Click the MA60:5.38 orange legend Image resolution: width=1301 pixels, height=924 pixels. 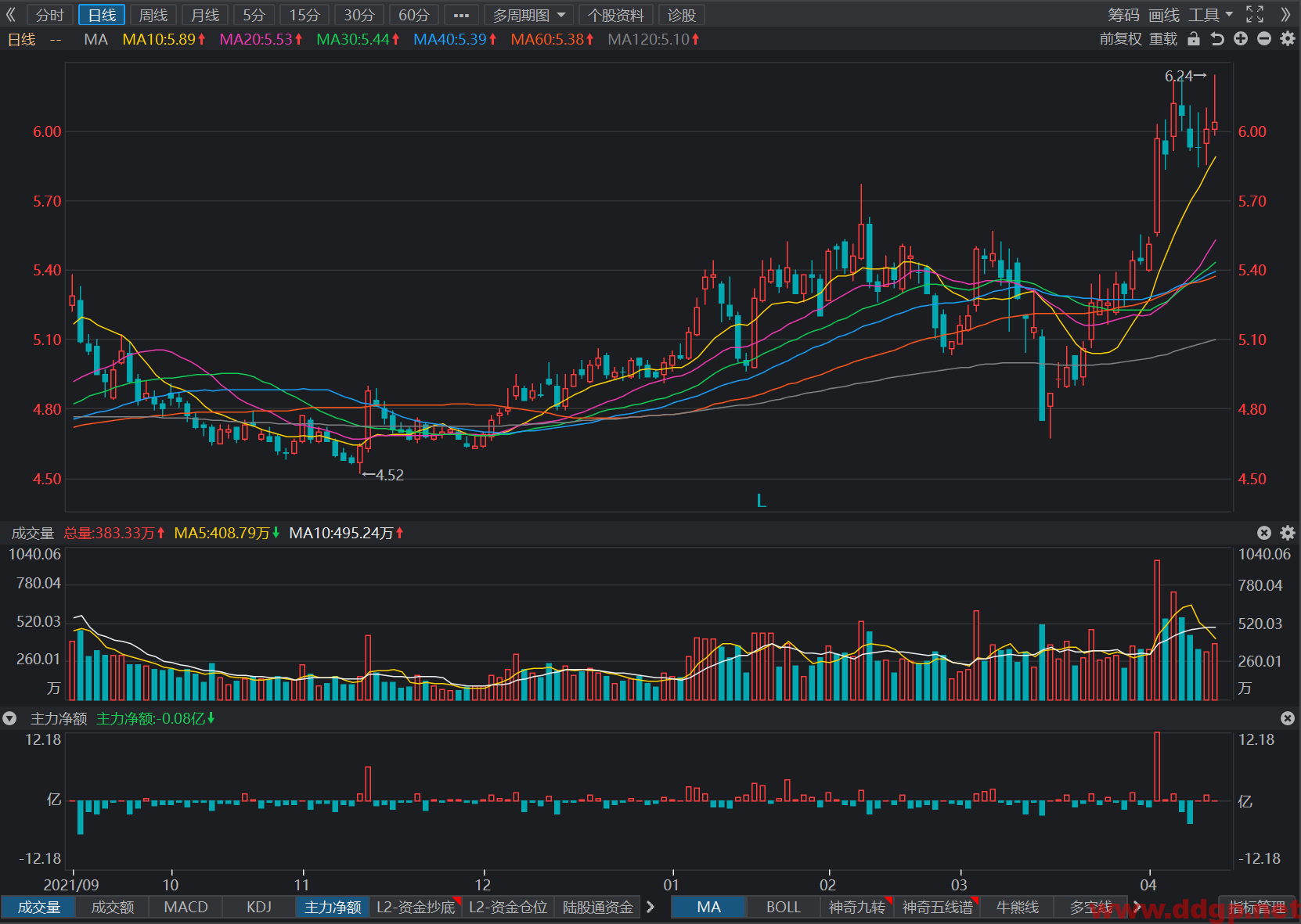coord(552,39)
